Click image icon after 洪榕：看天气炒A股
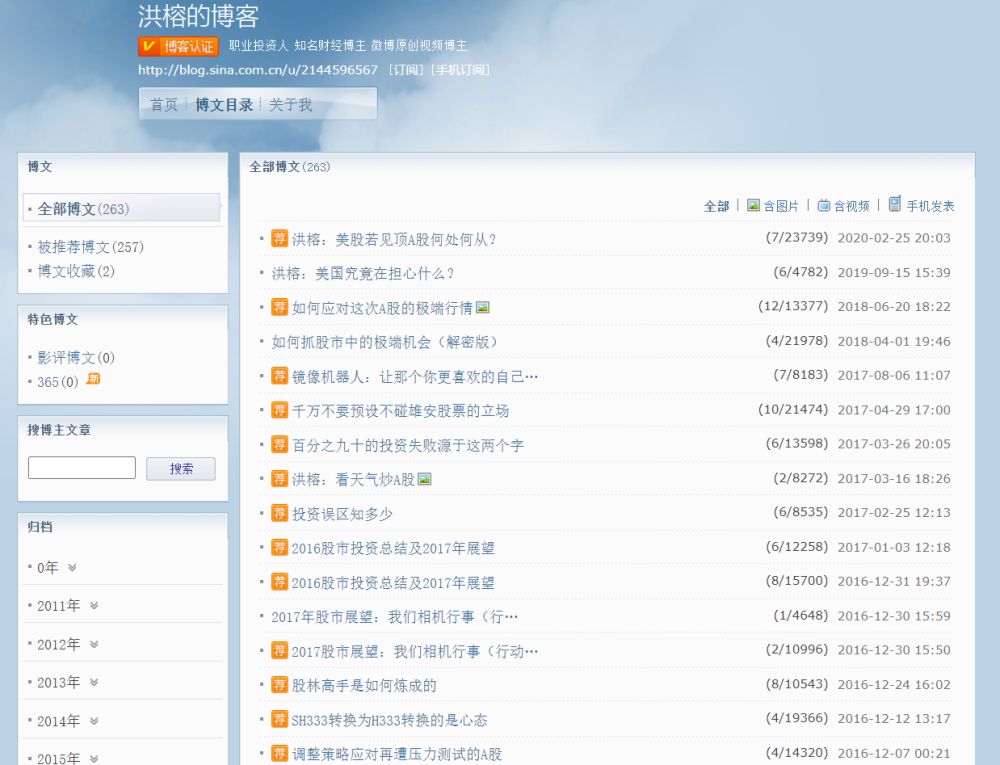The image size is (1000, 765). pyautogui.click(x=425, y=479)
